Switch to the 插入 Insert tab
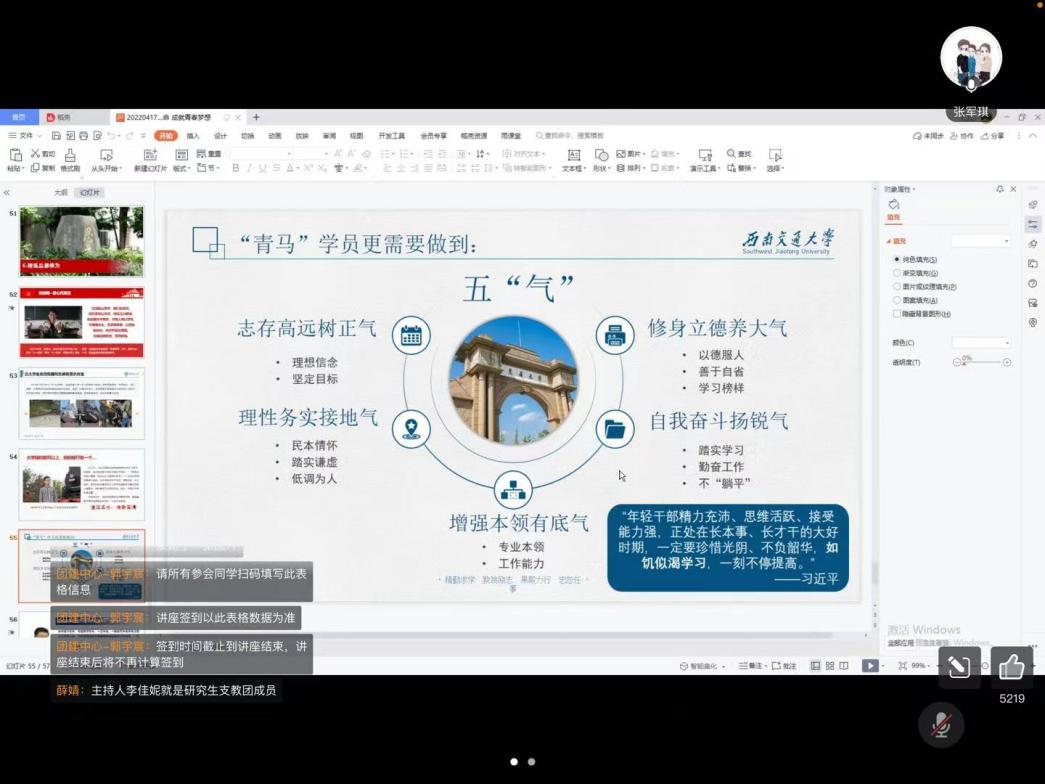Image resolution: width=1045 pixels, height=784 pixels. pos(193,136)
